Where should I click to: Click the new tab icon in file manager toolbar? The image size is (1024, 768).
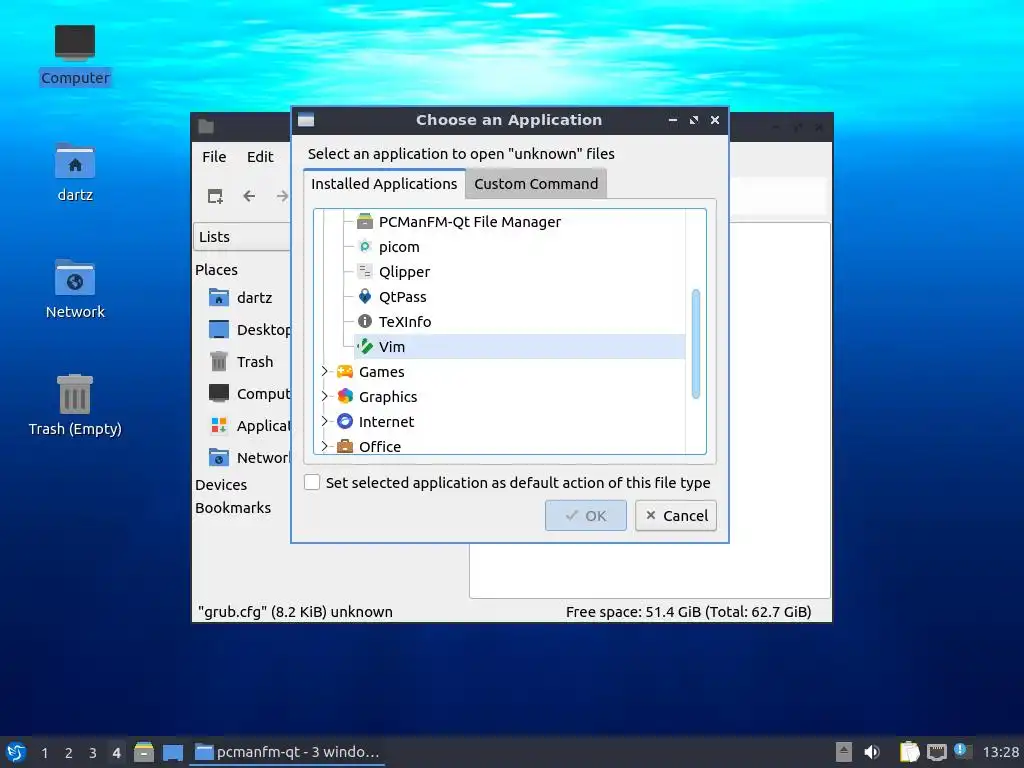(x=215, y=196)
